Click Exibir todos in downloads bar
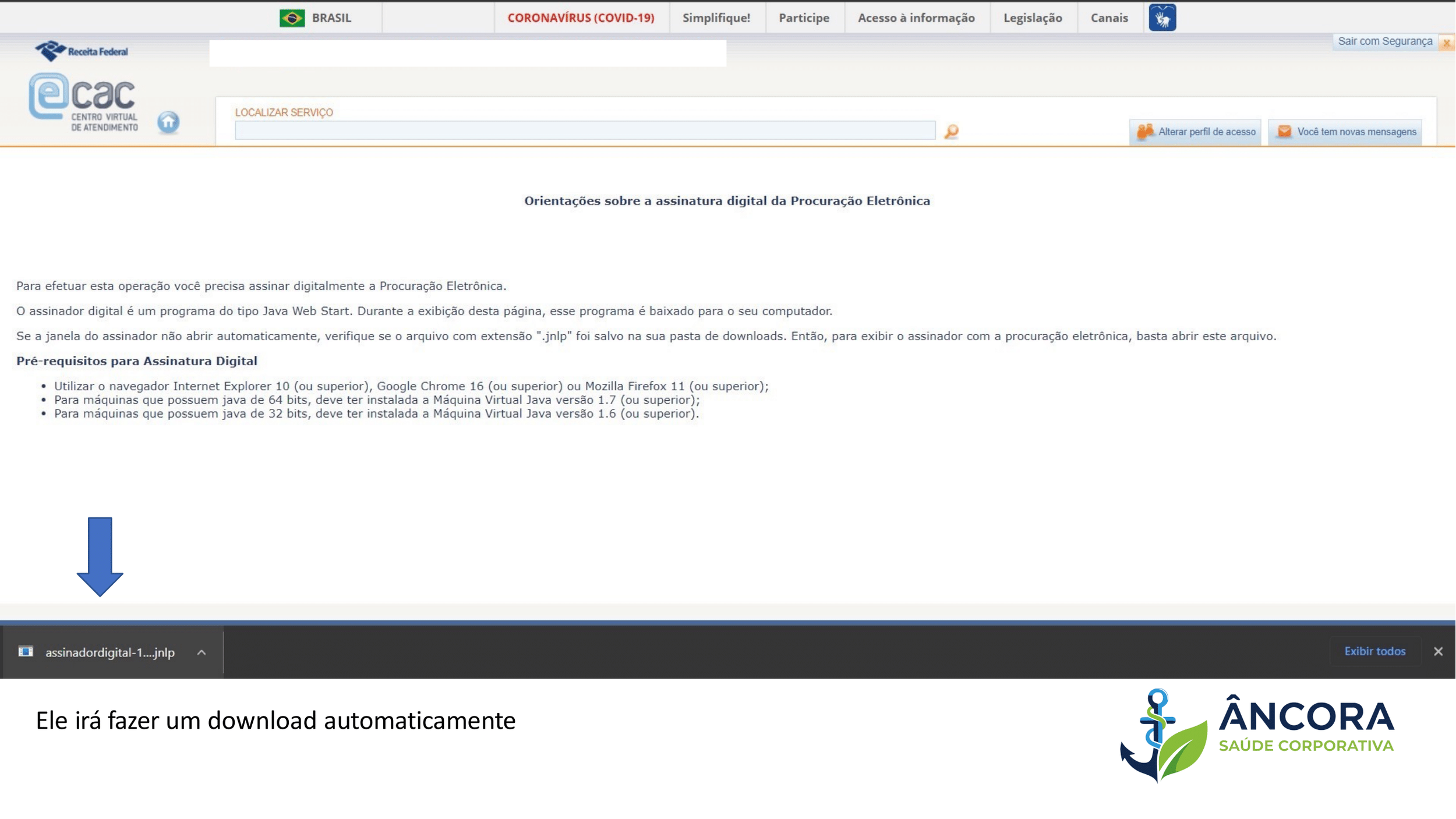 point(1374,651)
